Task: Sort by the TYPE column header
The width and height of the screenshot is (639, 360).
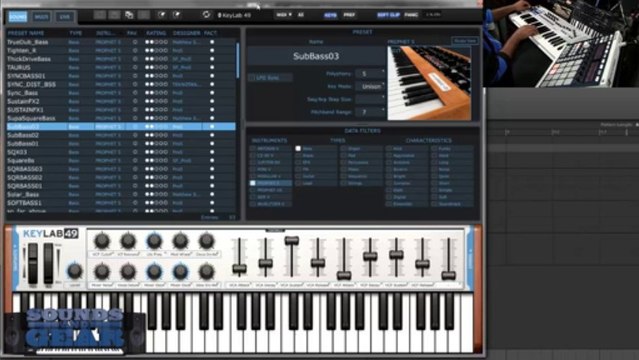Action: 76,33
